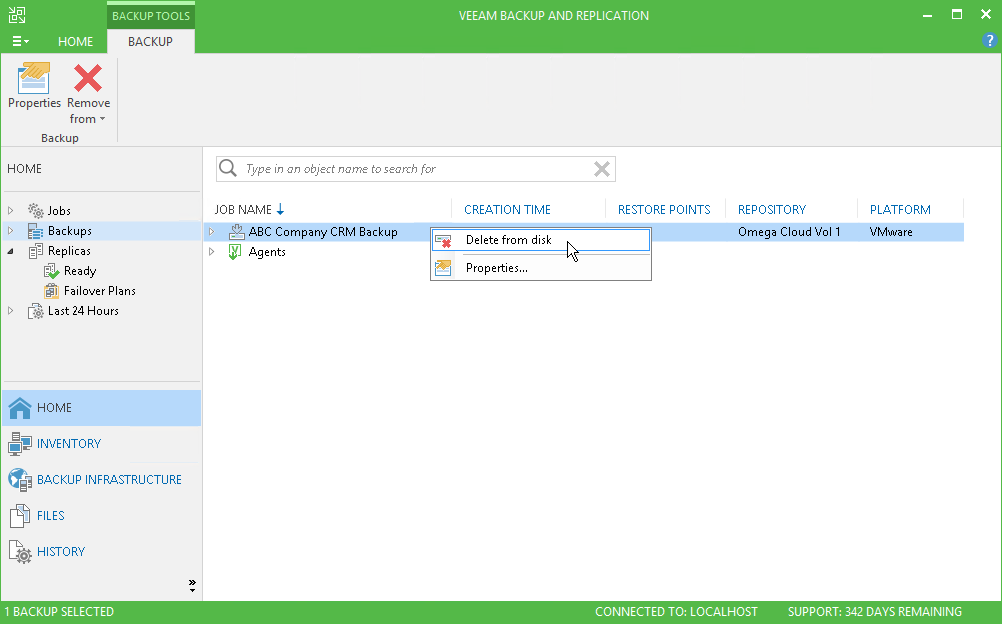Click the Properties ribbon icon
The image size is (1002, 624).
(34, 78)
